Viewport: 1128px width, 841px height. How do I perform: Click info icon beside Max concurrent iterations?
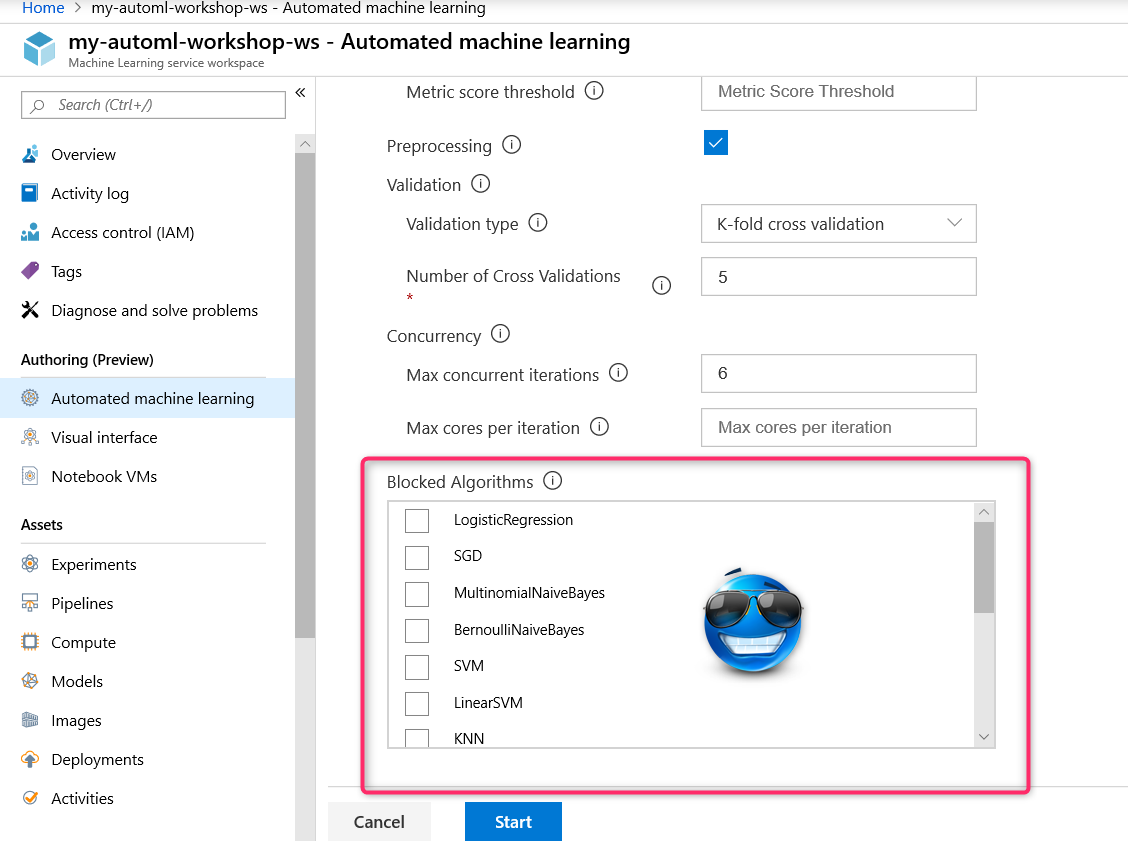619,373
